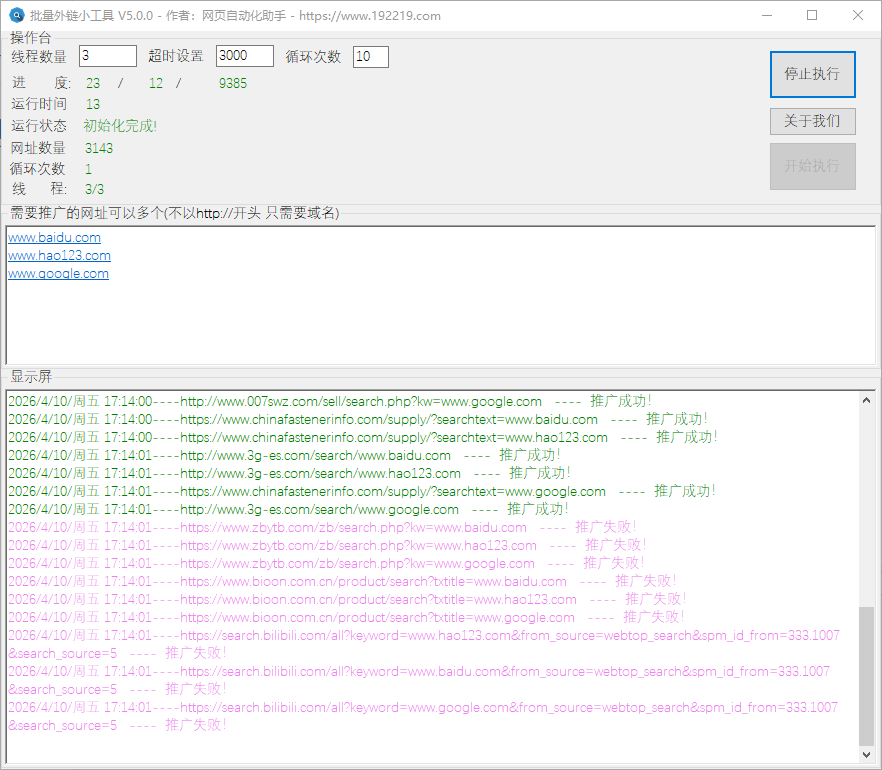This screenshot has height=770, width=882.
Task: Select the 循环次数 input box
Action: [x=370, y=56]
